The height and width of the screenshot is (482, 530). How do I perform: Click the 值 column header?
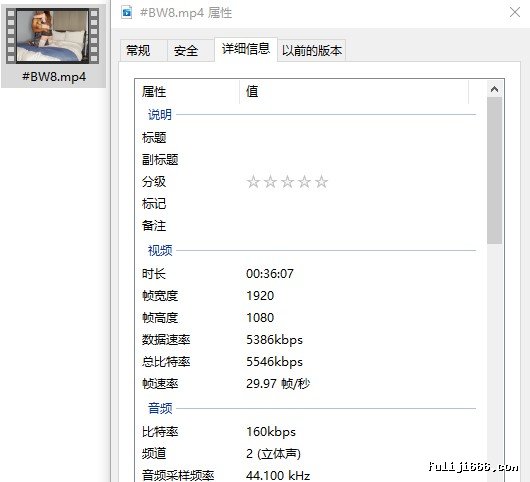[x=354, y=91]
